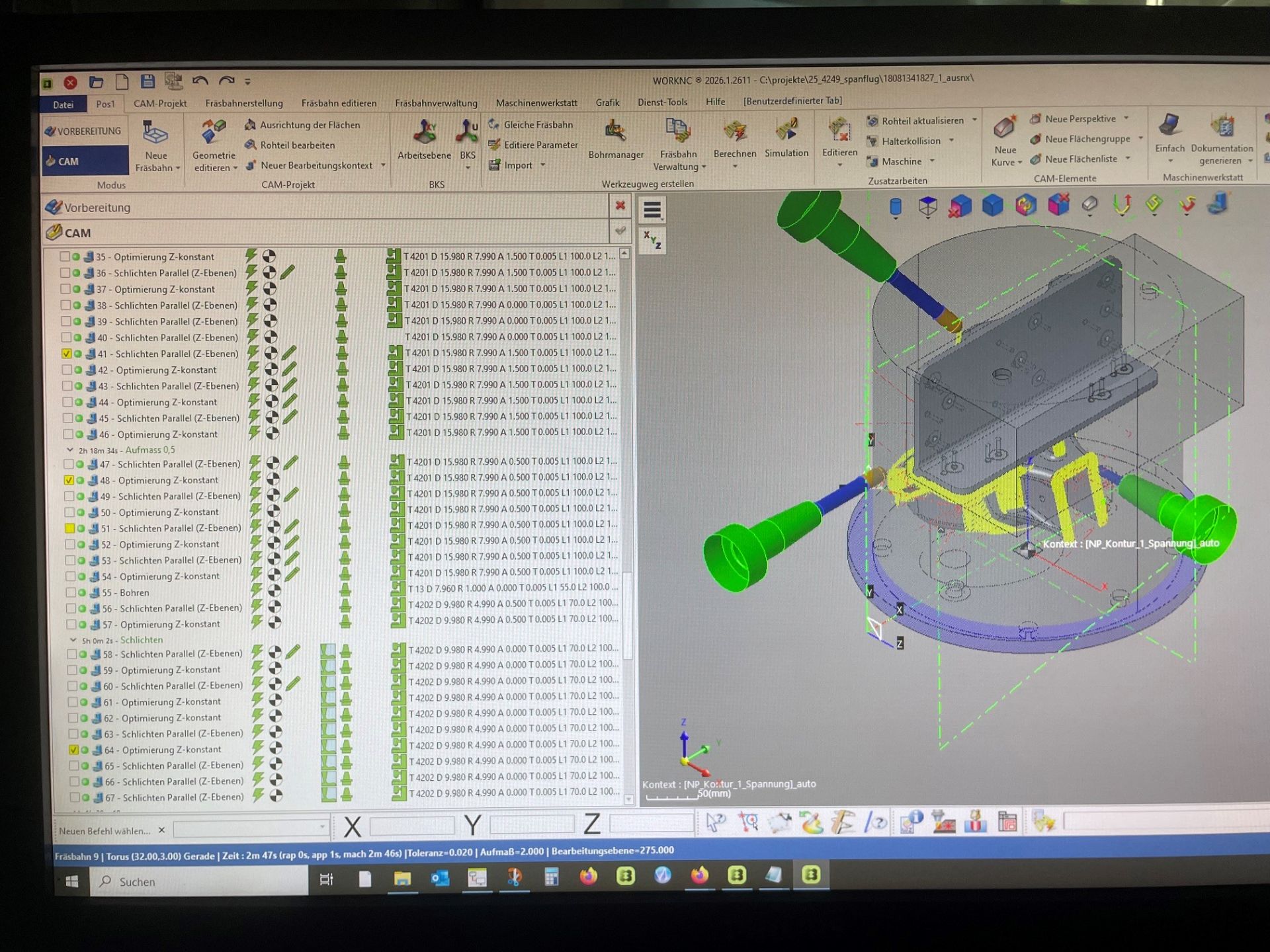This screenshot has width=1270, height=952.
Task: Open File Explorer from the taskbar
Action: pyautogui.click(x=402, y=879)
